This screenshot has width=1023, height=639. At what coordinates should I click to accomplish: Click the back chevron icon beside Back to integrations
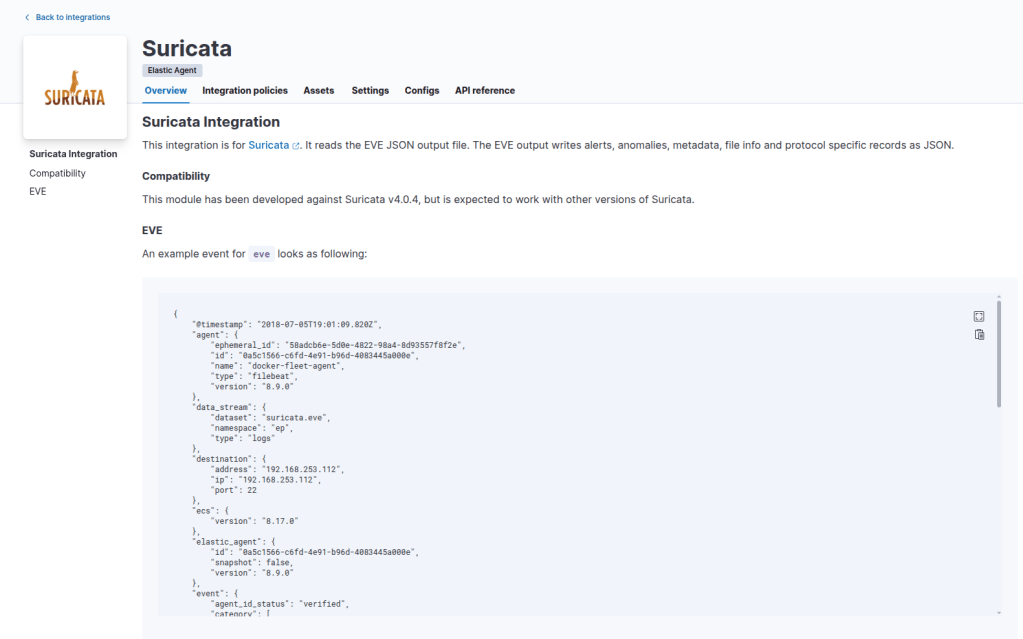(x=27, y=17)
